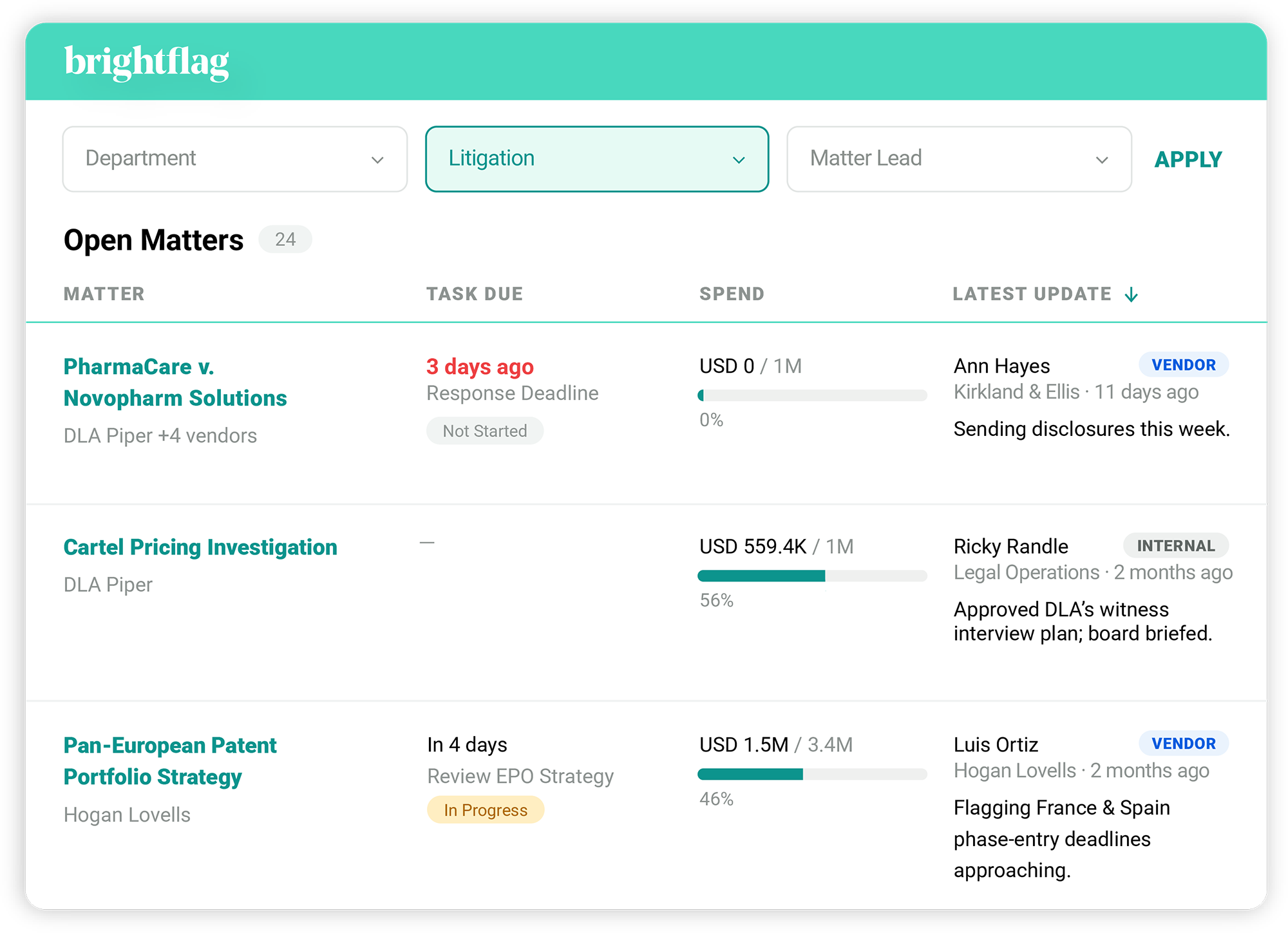Click the VENDOR tag beside Ann Hayes

tap(1184, 365)
